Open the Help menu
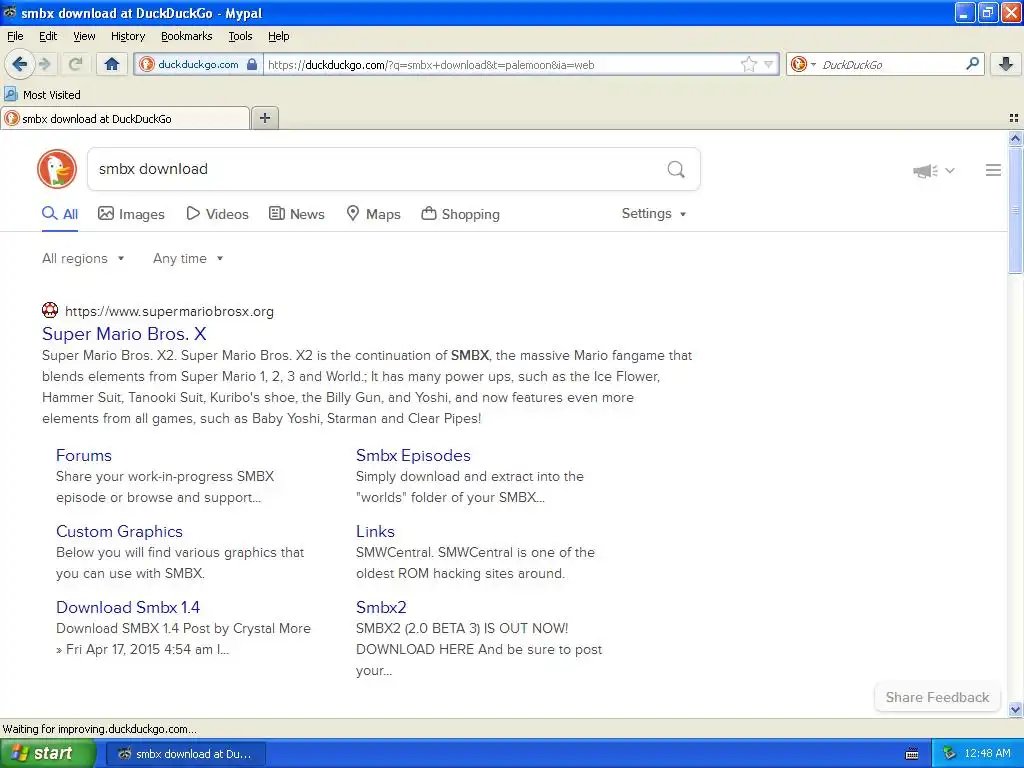1024x768 pixels. pos(278,36)
